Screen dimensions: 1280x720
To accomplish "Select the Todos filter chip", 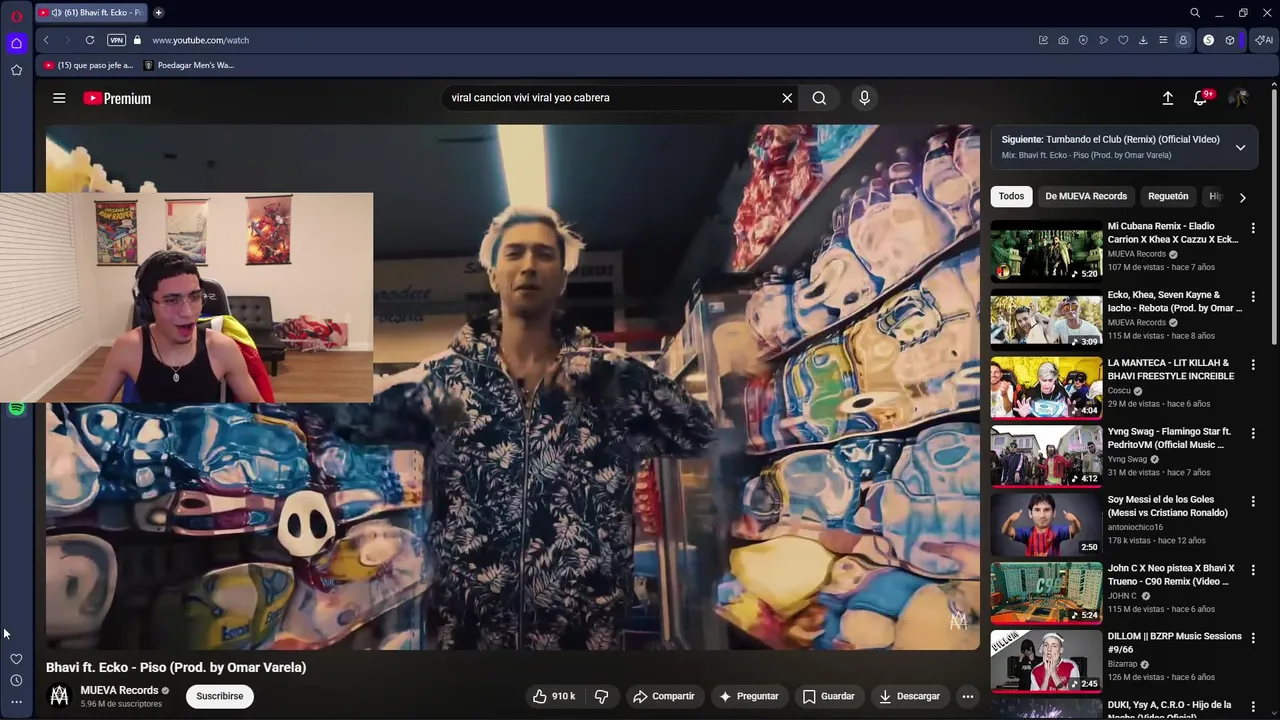I will (1011, 196).
